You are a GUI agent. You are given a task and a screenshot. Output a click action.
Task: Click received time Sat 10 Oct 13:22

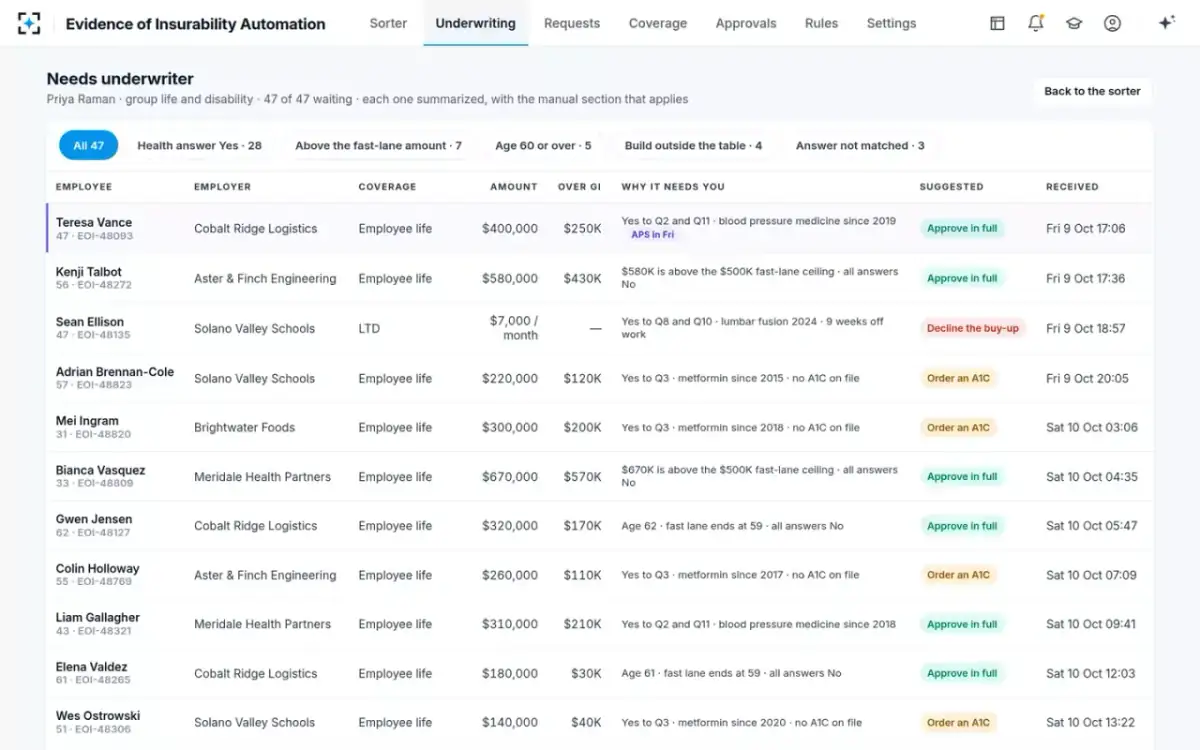1091,722
